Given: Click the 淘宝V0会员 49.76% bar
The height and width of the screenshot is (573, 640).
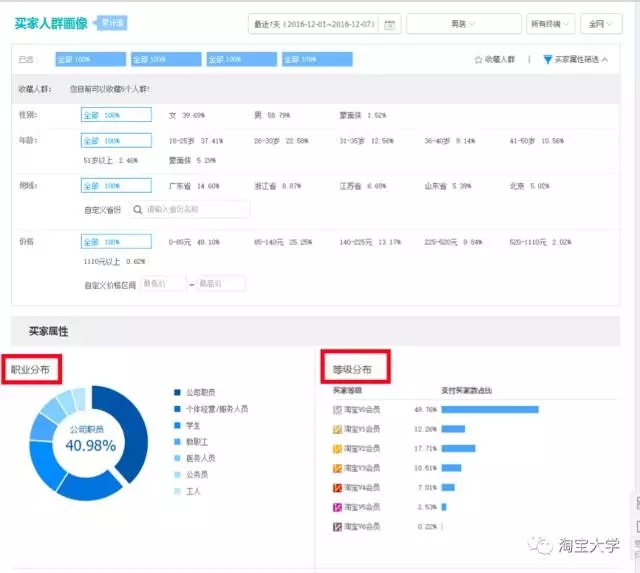Looking at the screenshot, I should coord(490,409).
